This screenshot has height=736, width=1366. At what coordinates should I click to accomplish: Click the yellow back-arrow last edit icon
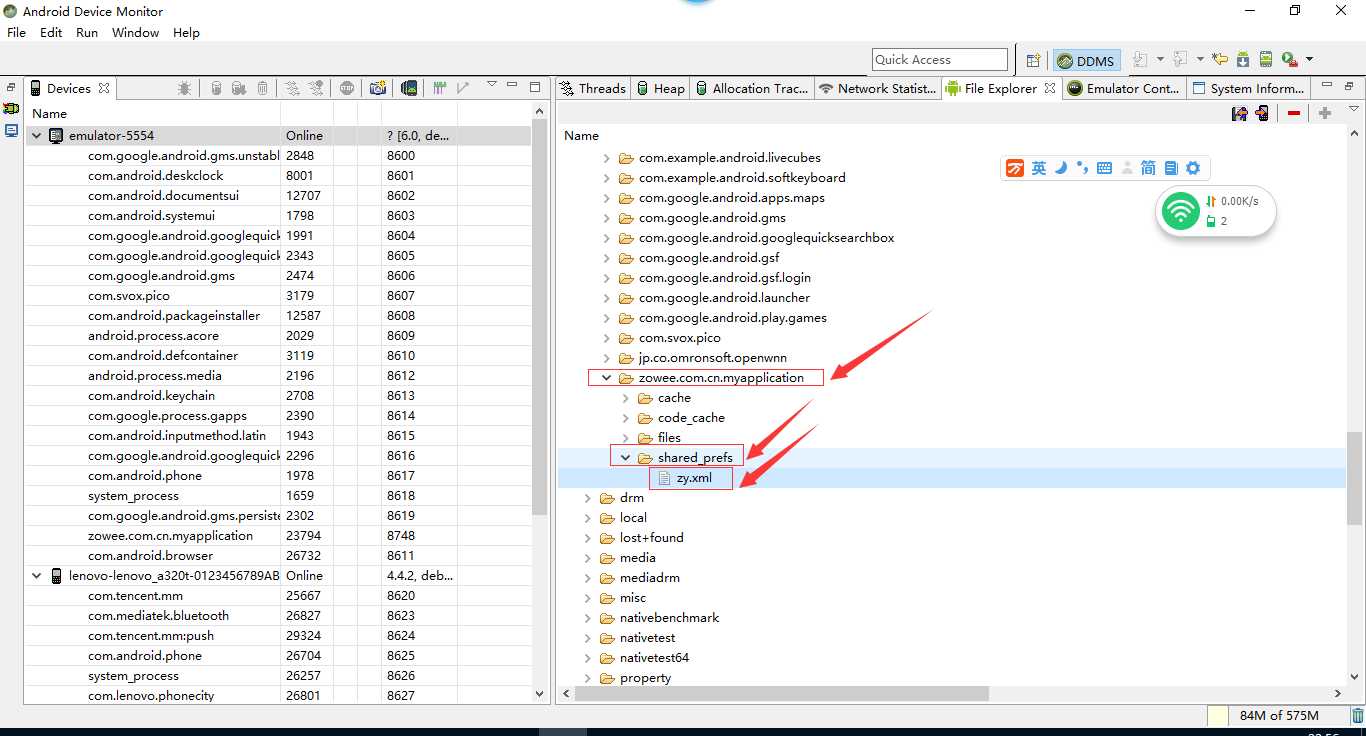click(x=1219, y=60)
